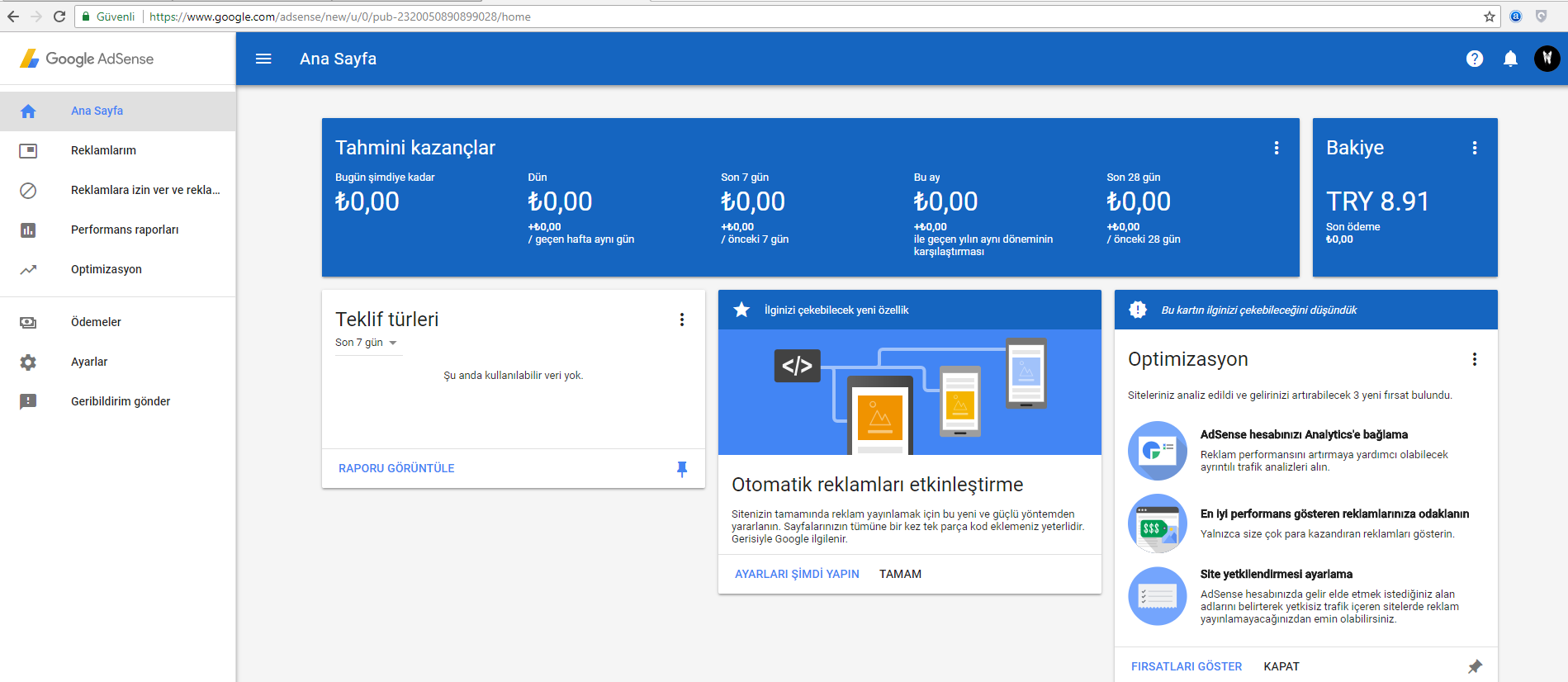Screen dimensions: 1568x682
Task: Click FIRSATLARI GÖSTER button
Action: point(1187,666)
